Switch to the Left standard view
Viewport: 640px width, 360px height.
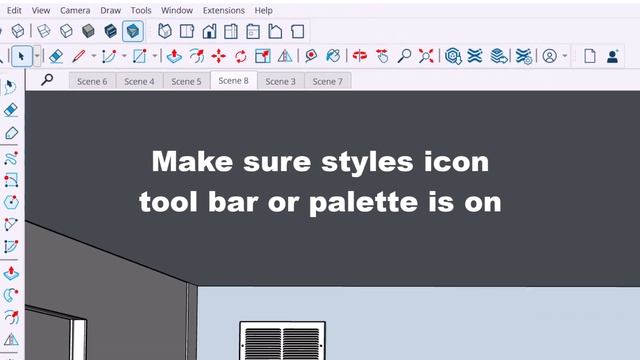tap(275, 31)
